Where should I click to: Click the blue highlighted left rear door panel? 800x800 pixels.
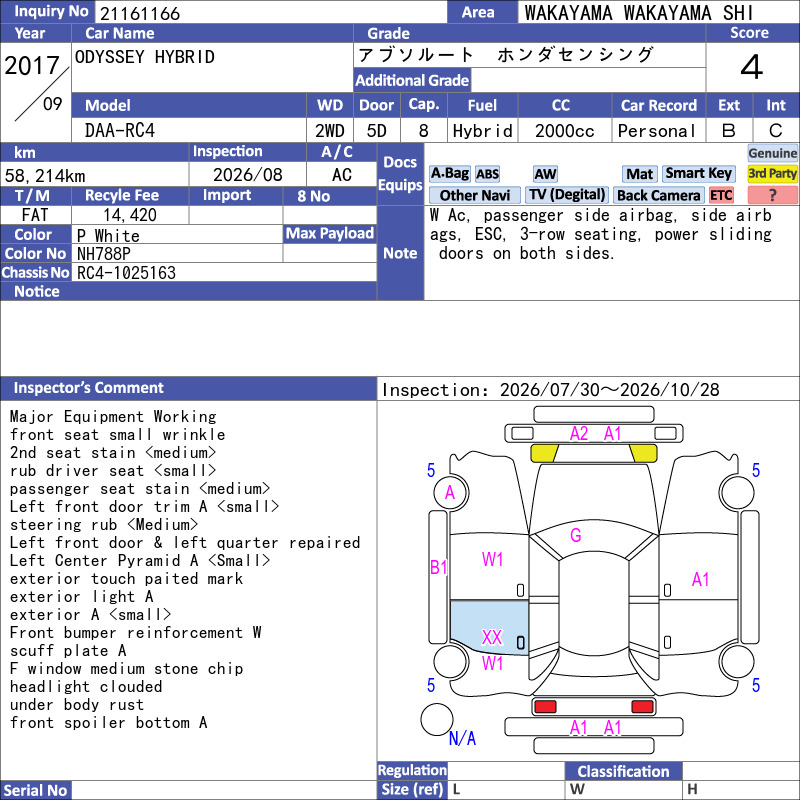pyautogui.click(x=489, y=627)
